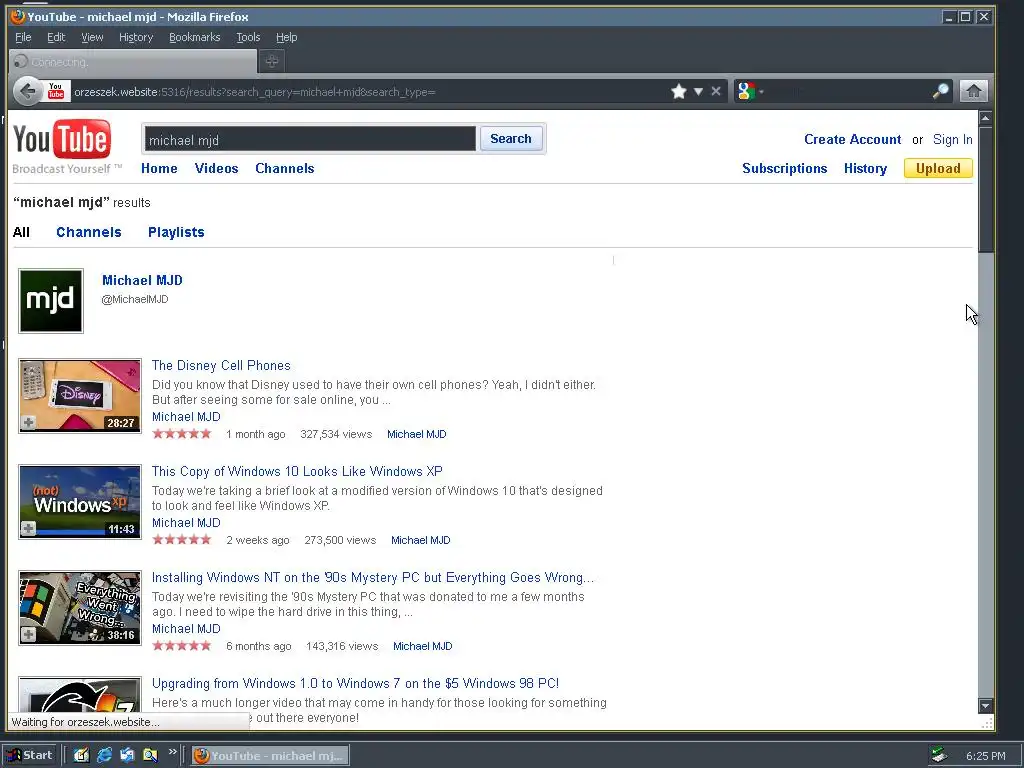Click Michael MJD uploader link beside 327,534 views

pos(417,434)
